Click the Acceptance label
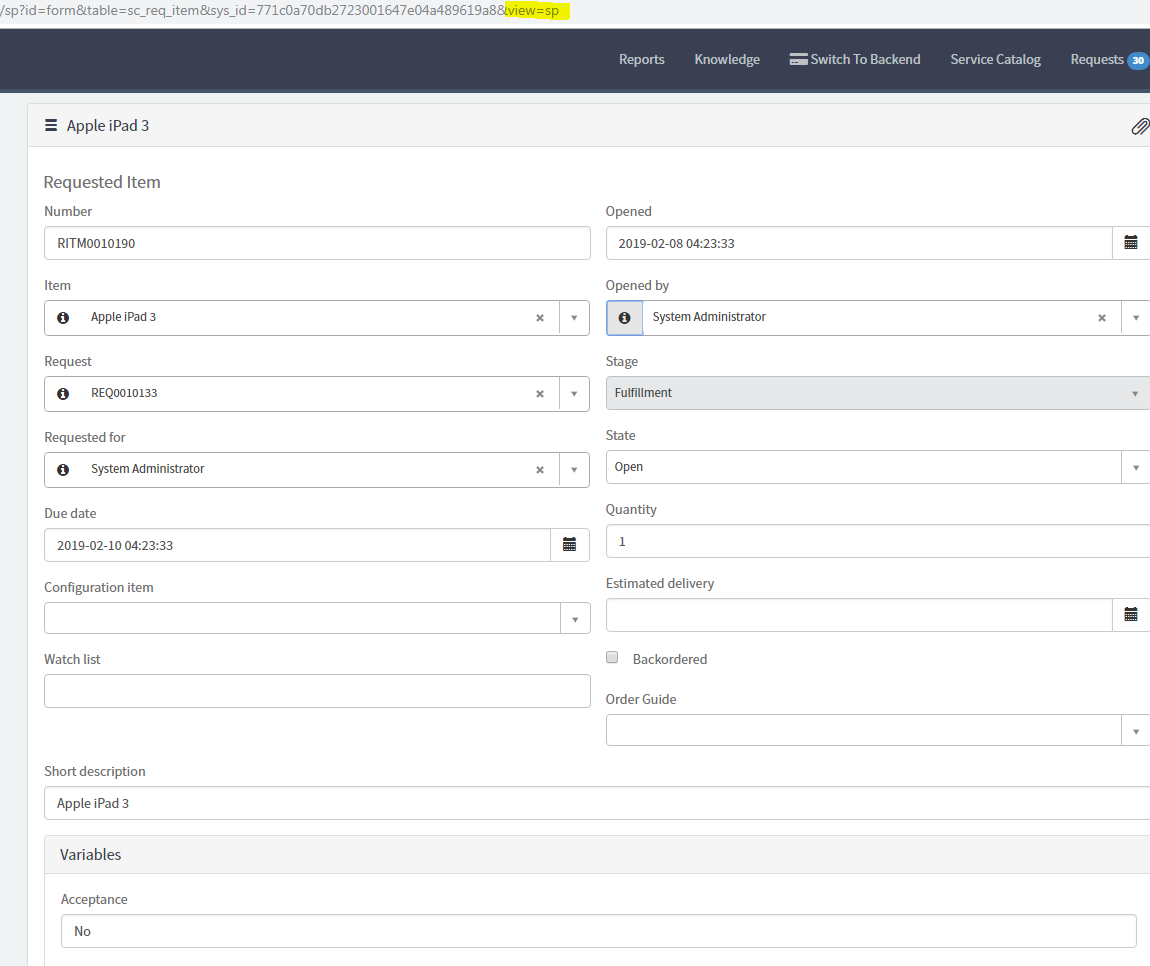The image size is (1150, 966). pyautogui.click(x=94, y=899)
